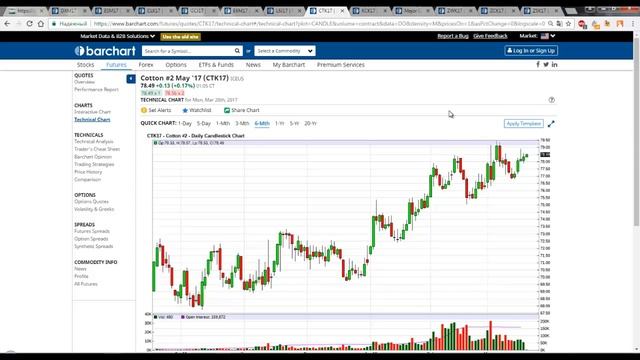Open the Futures Spreads link

point(92,231)
